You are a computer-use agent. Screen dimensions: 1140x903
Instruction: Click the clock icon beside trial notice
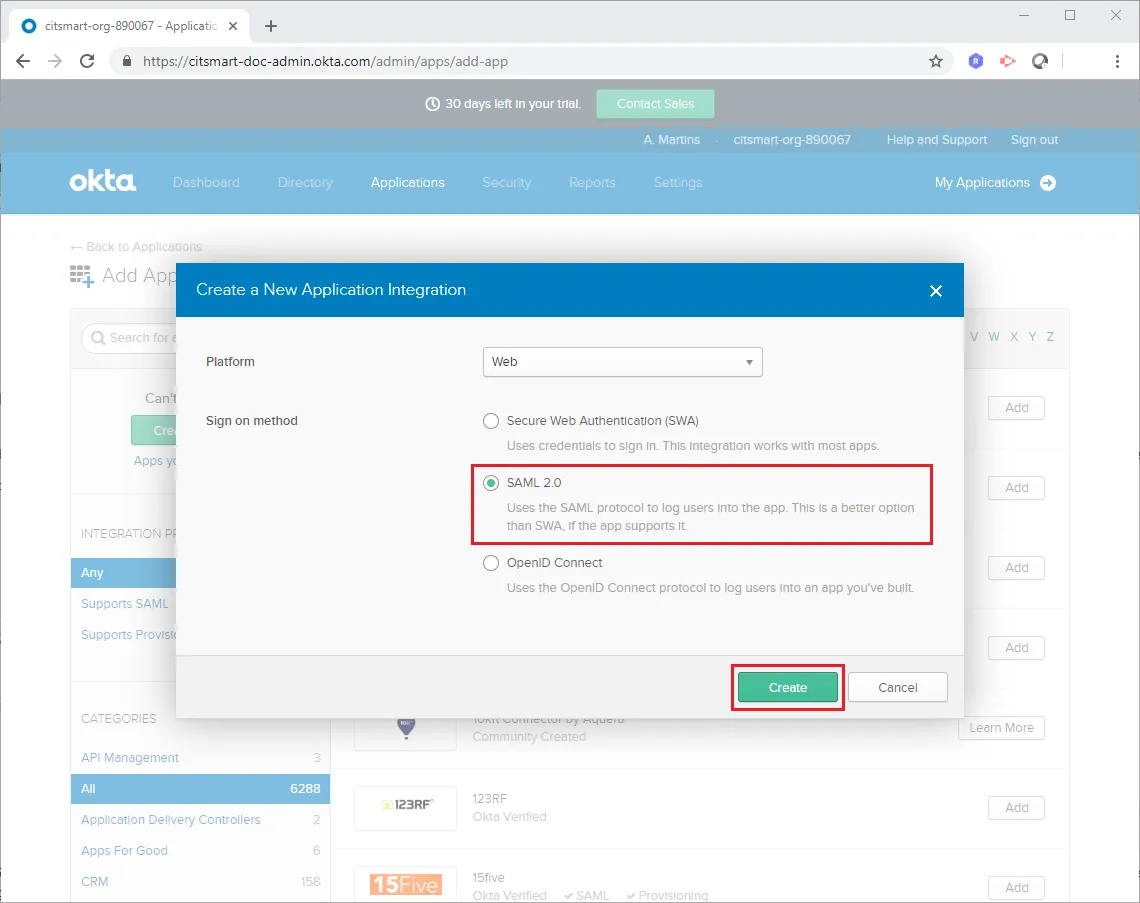pos(432,104)
